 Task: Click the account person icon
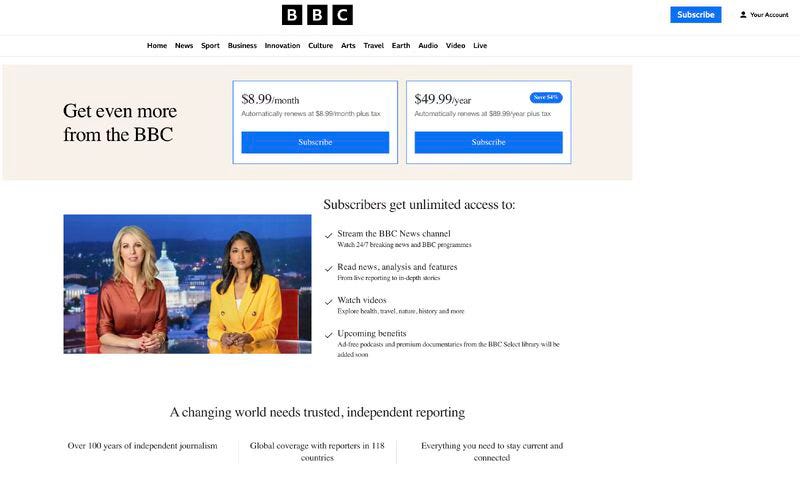click(x=743, y=15)
